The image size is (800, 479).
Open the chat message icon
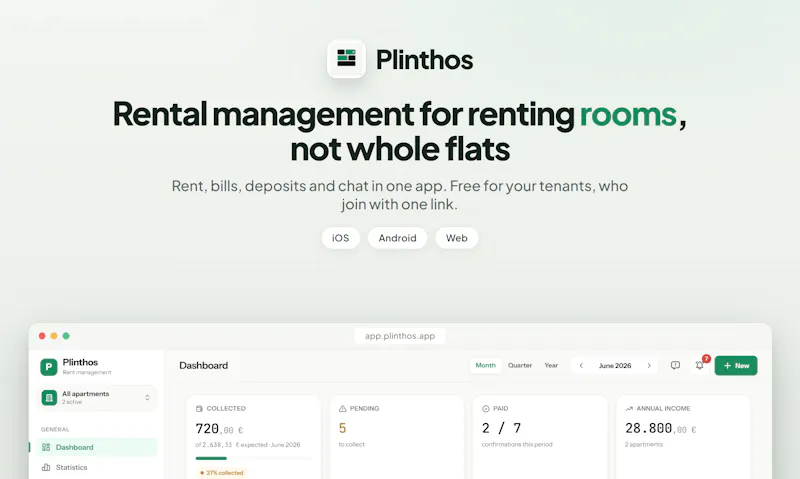point(675,365)
